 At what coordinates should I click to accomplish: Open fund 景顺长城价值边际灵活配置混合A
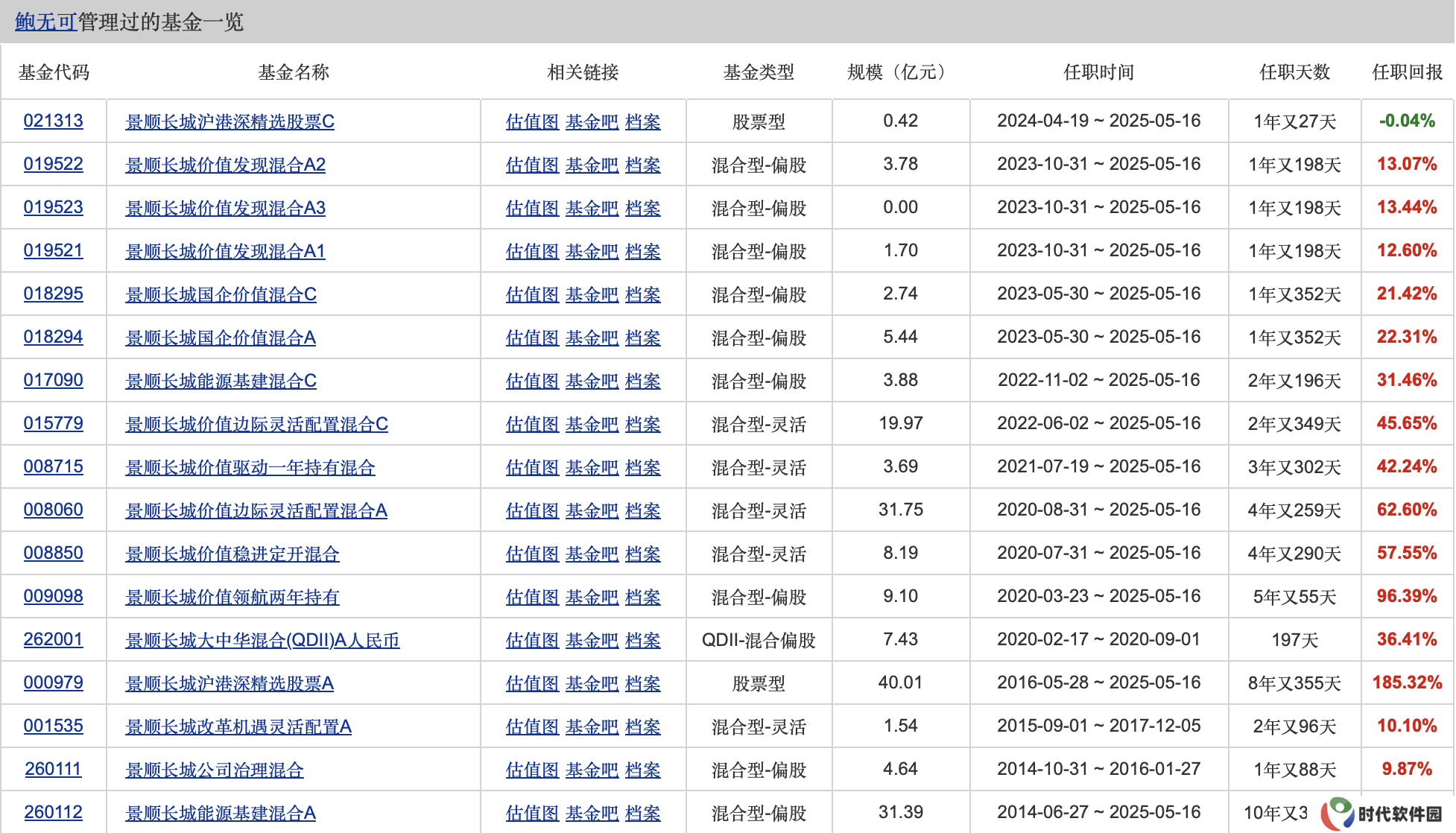pyautogui.click(x=256, y=510)
